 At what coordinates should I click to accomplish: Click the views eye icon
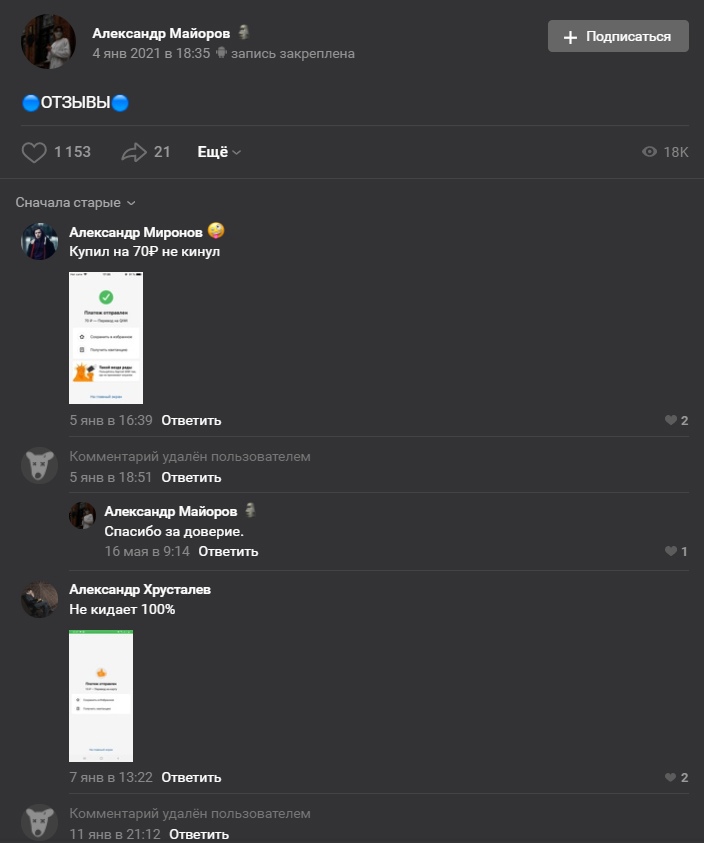coord(649,152)
